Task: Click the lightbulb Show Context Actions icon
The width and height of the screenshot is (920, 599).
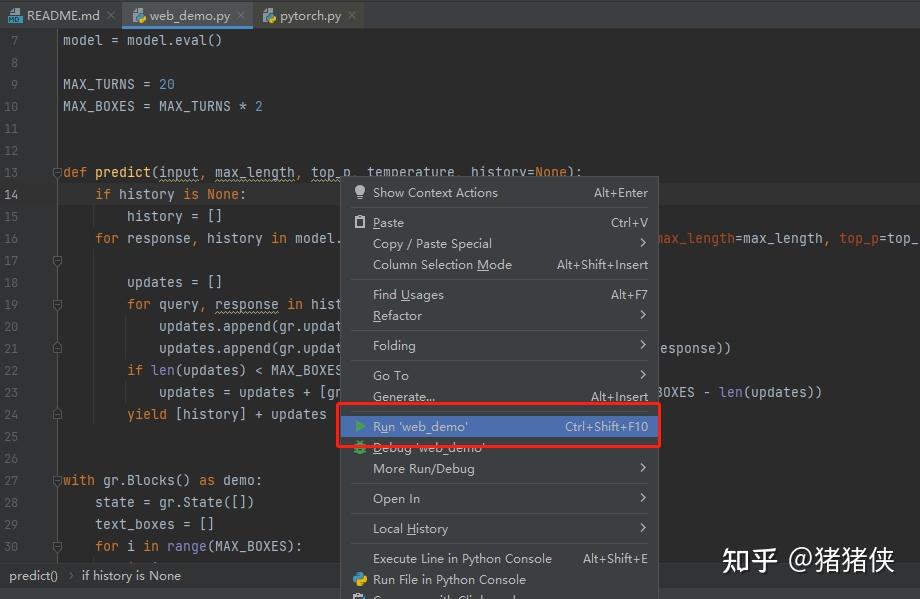Action: (360, 192)
